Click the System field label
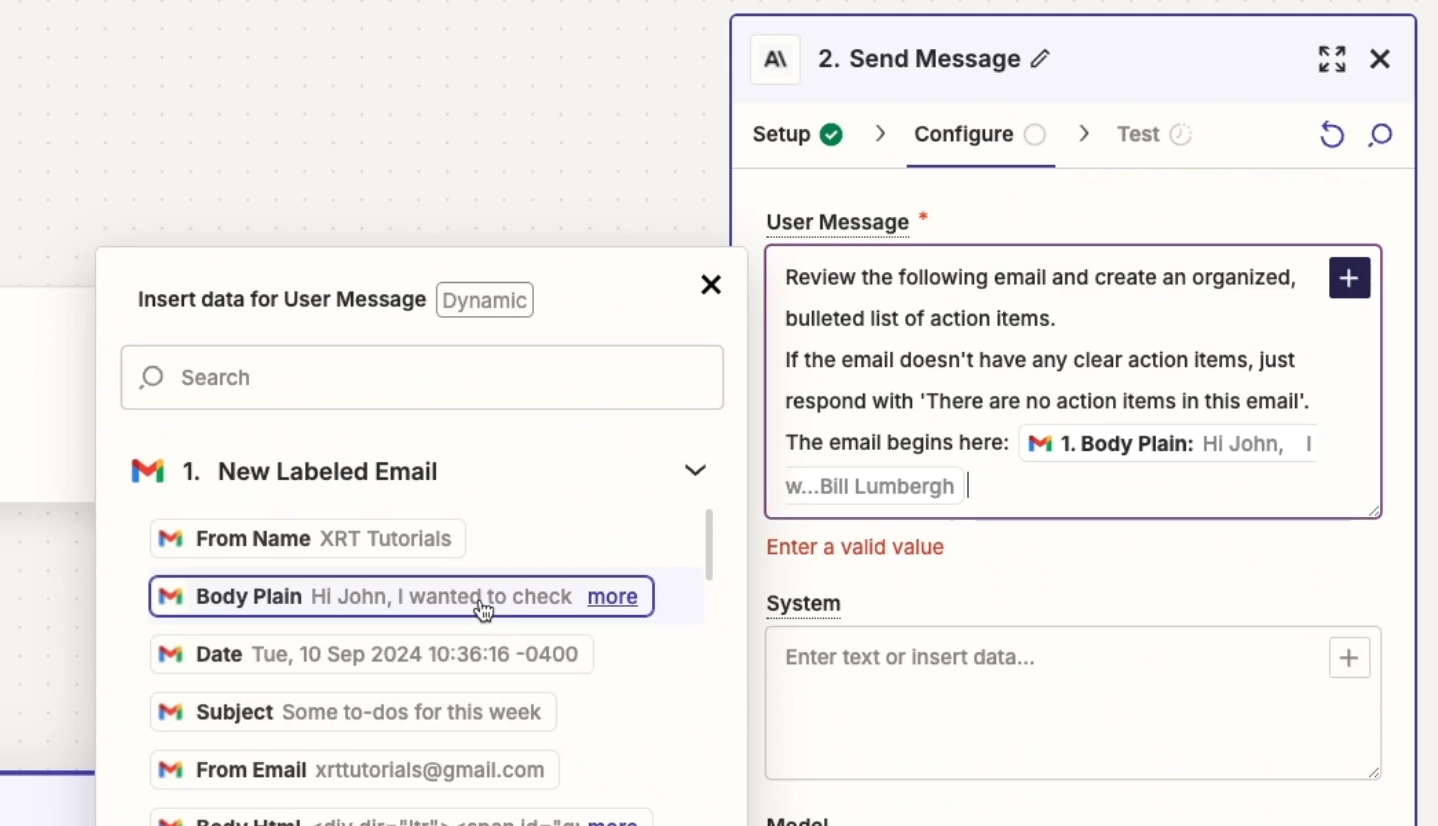 pyautogui.click(x=803, y=604)
